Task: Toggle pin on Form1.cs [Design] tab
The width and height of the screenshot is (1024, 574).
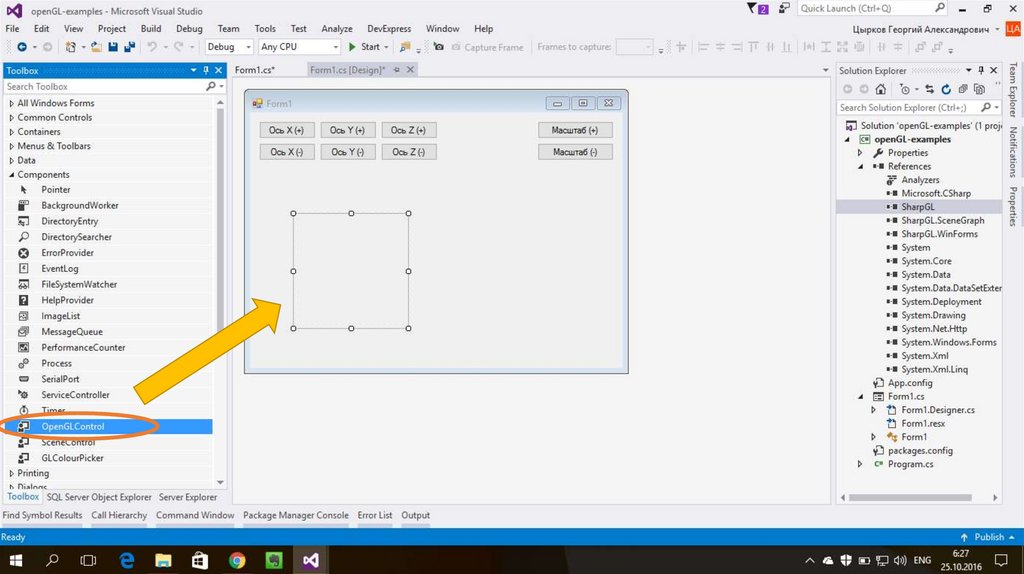Action: tap(397, 70)
